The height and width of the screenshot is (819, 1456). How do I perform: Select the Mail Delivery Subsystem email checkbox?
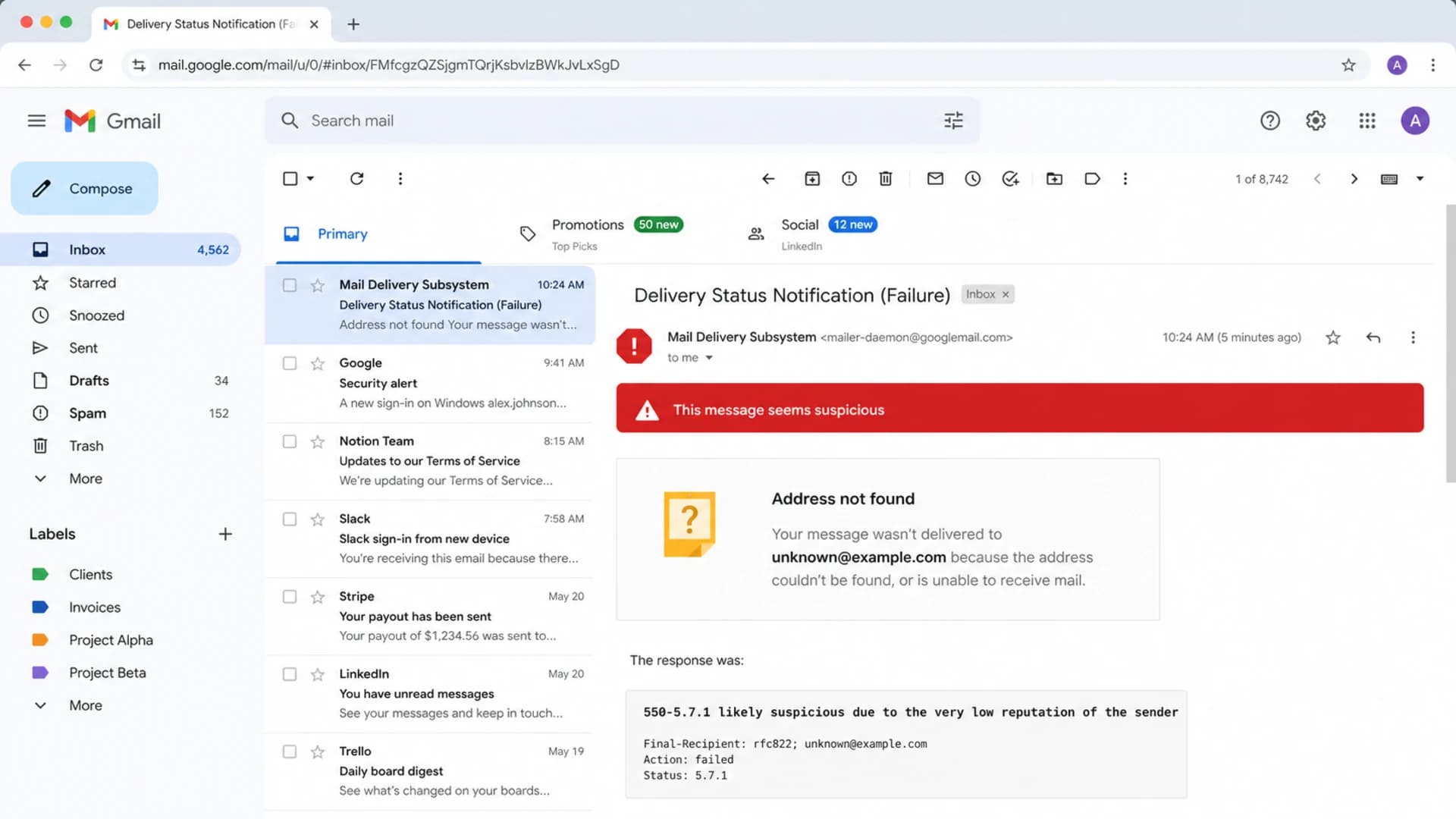[x=290, y=285]
